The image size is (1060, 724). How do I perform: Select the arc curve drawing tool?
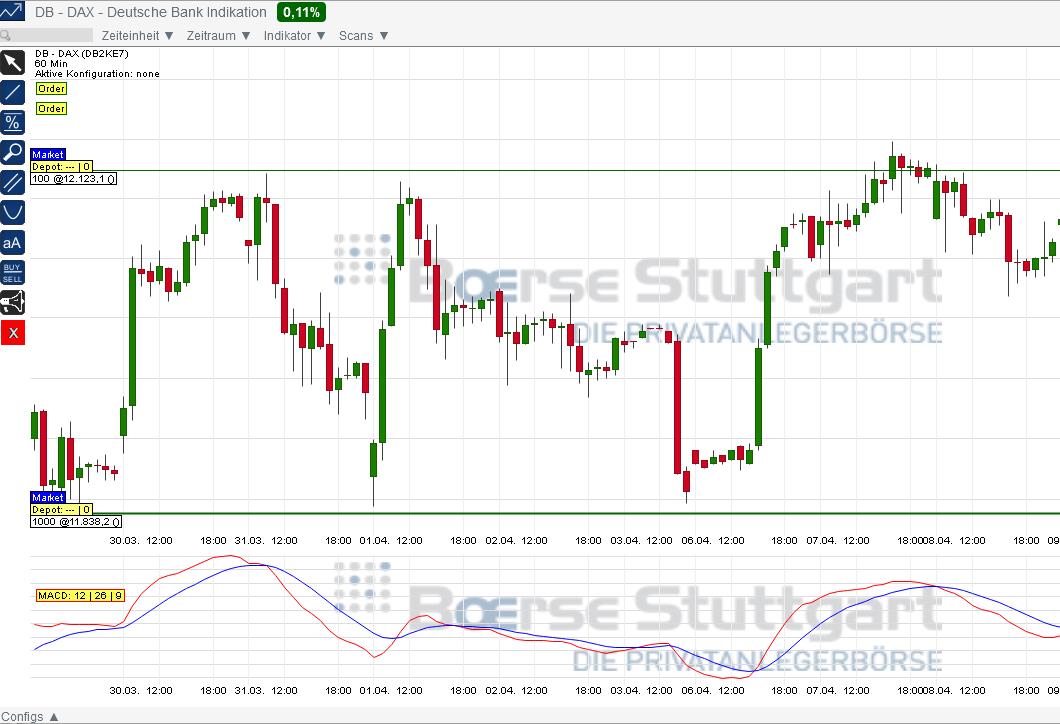pyautogui.click(x=12, y=212)
